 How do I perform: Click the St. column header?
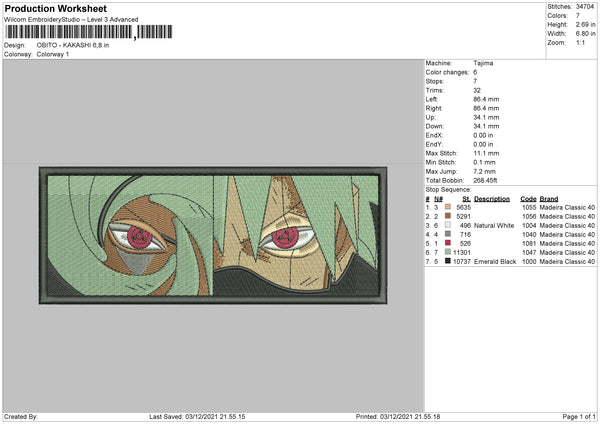(466, 199)
